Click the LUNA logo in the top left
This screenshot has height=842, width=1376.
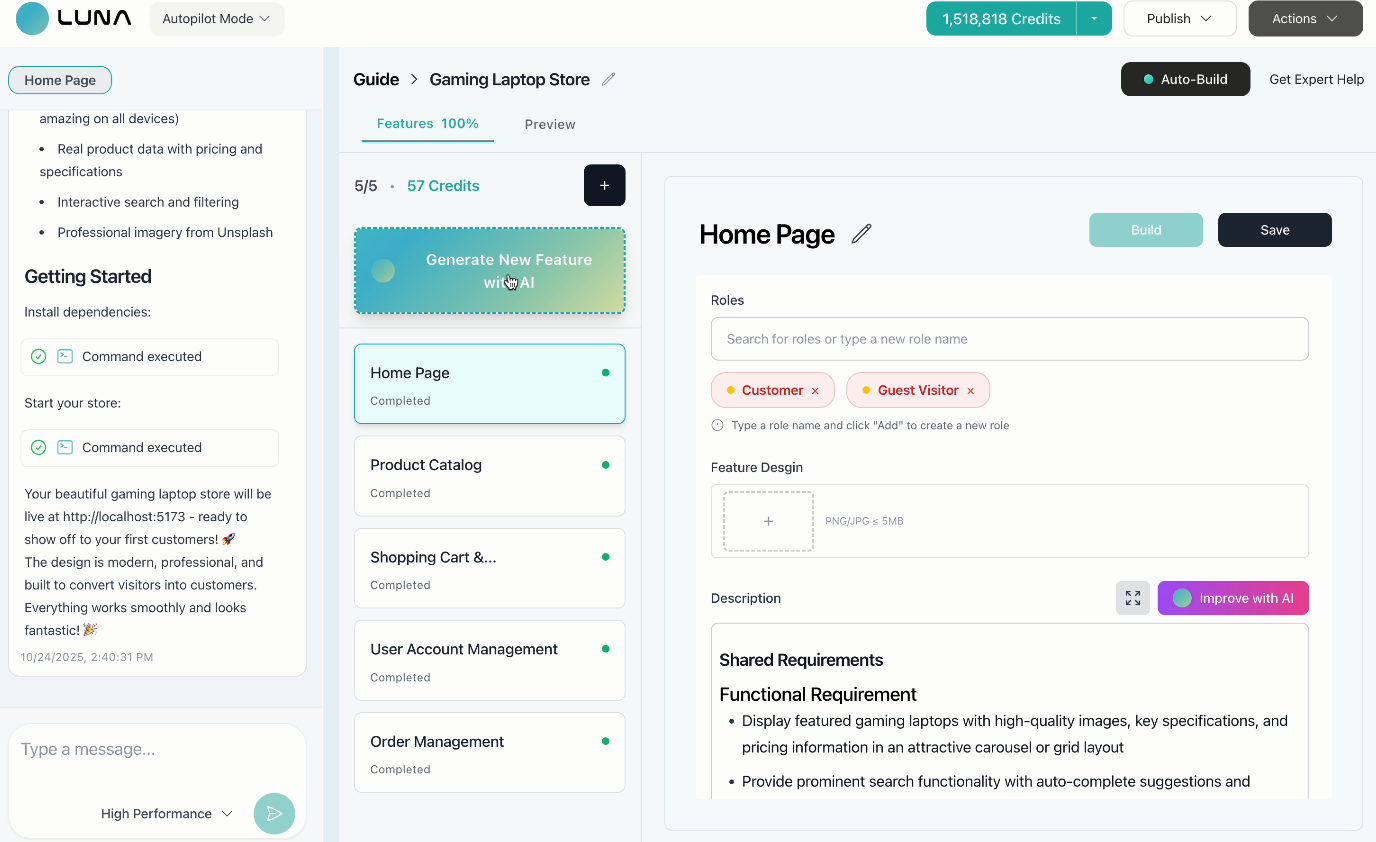(x=72, y=18)
